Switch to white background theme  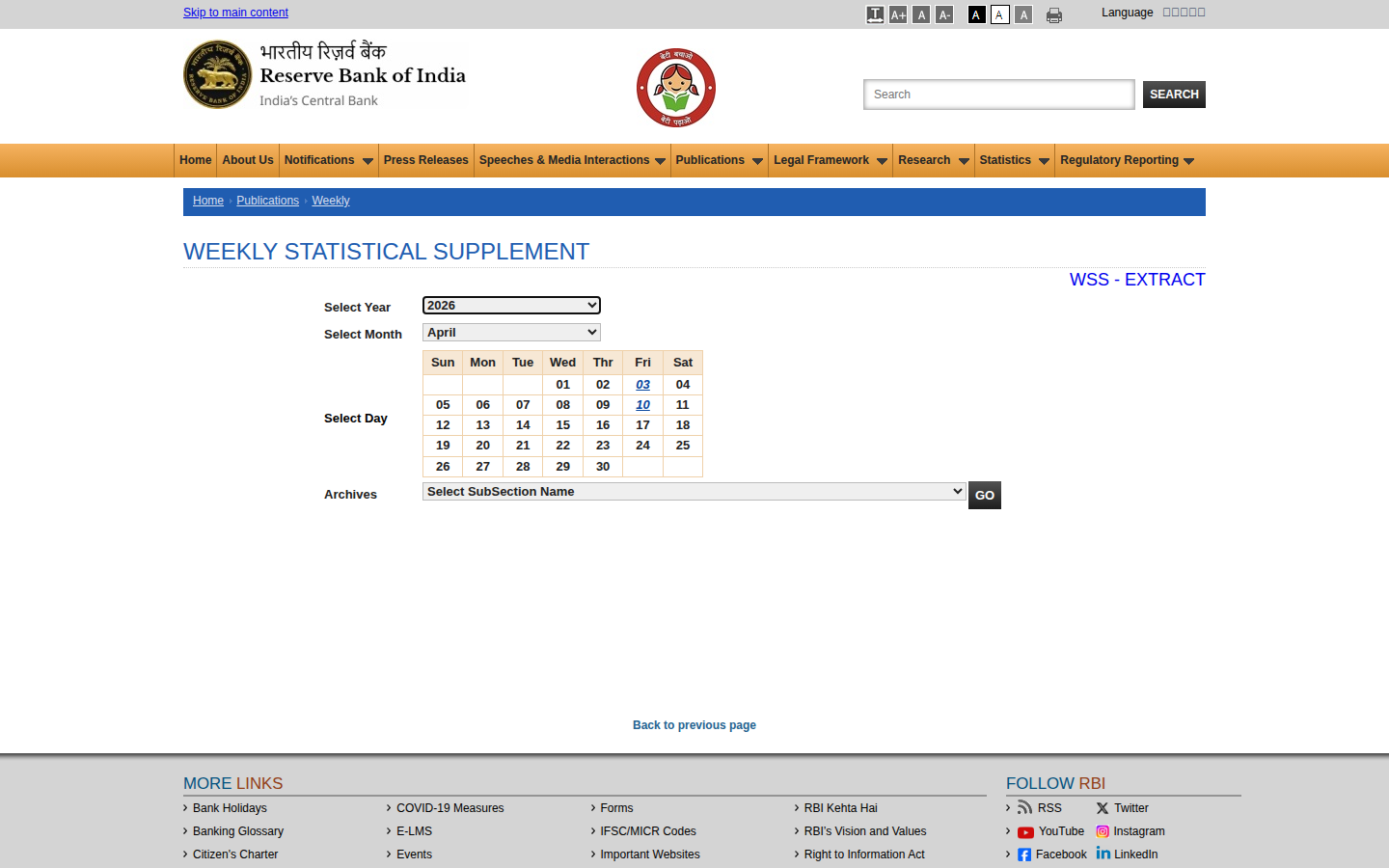pyautogui.click(x=1000, y=14)
